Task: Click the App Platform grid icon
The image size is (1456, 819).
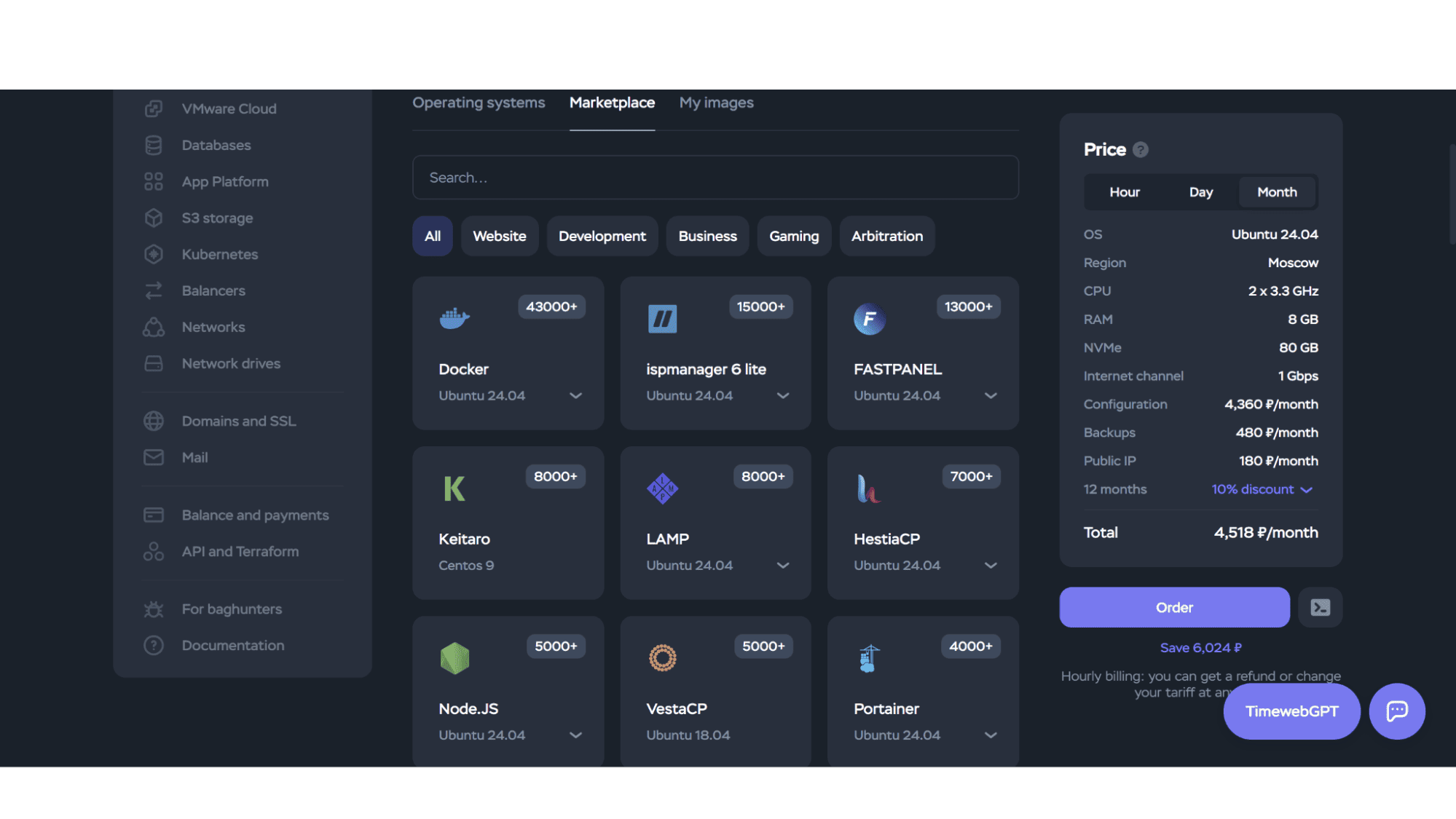Action: (153, 181)
